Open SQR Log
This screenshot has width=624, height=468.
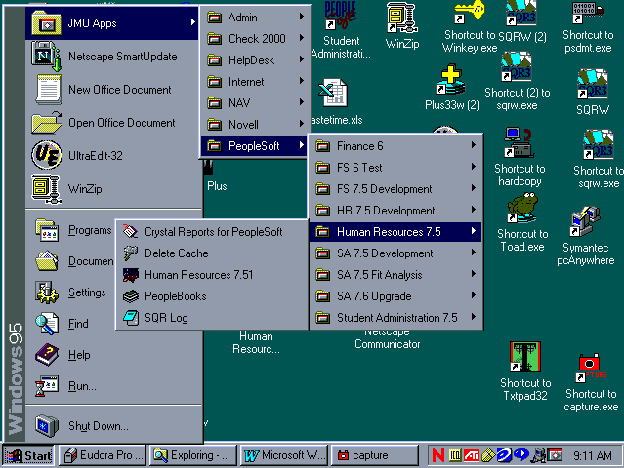pyautogui.click(x=213, y=318)
